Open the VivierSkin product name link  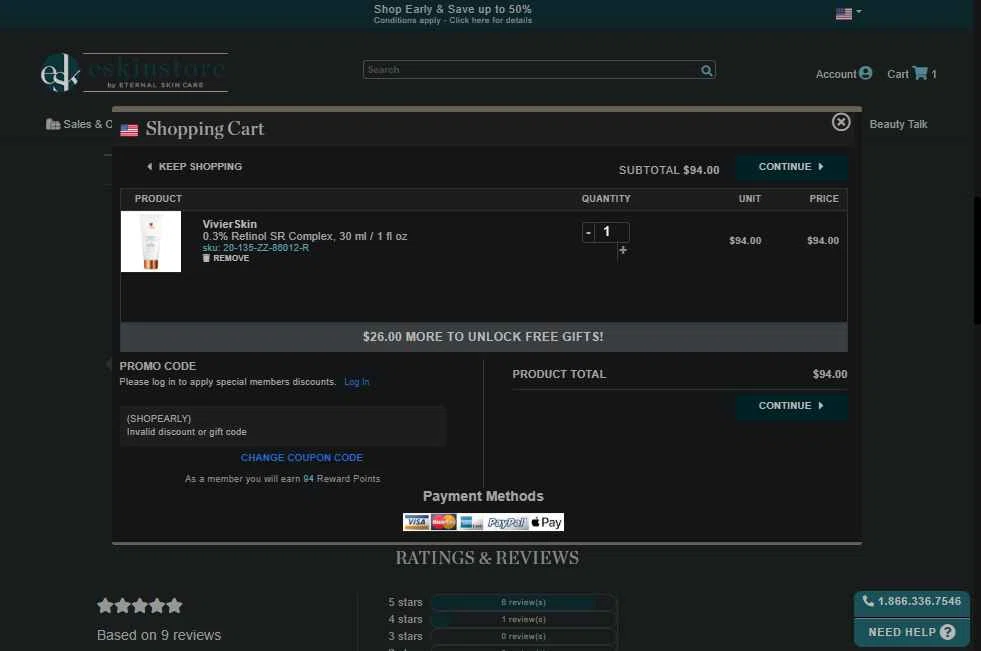(x=230, y=224)
